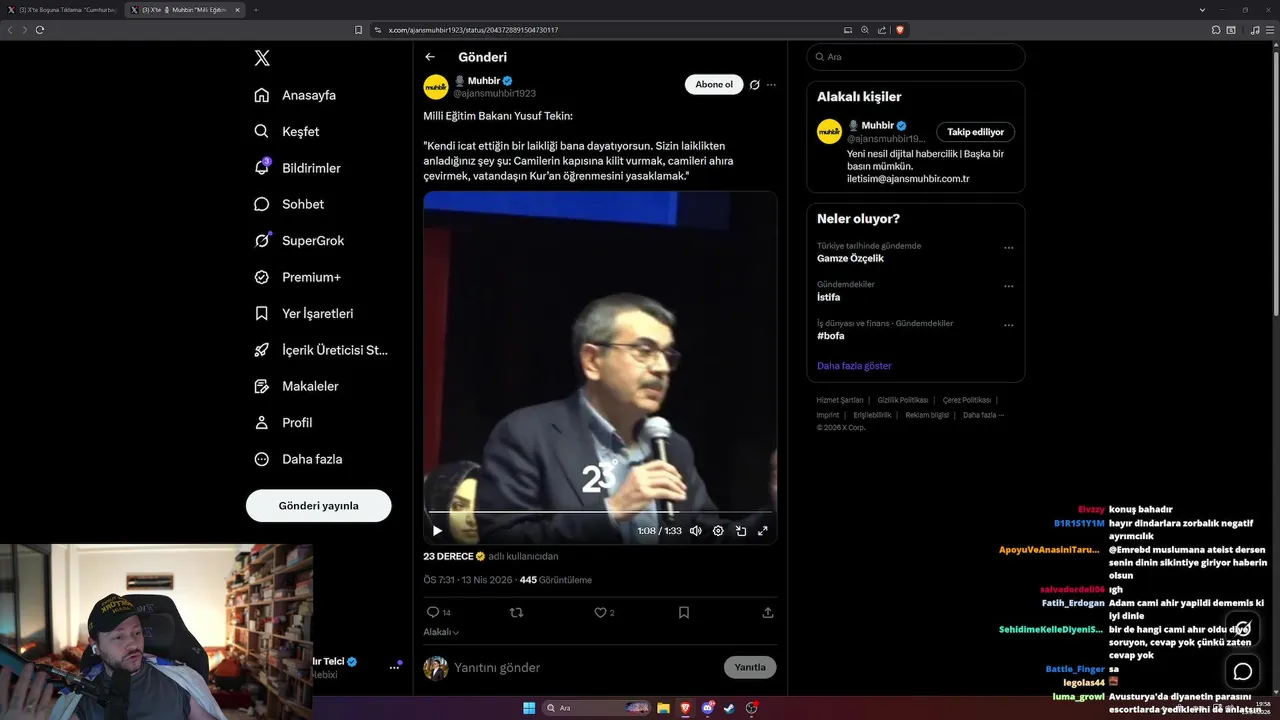Image resolution: width=1280 pixels, height=720 pixels.
Task: Click browser bookmark icon beside address
Action: point(359,30)
